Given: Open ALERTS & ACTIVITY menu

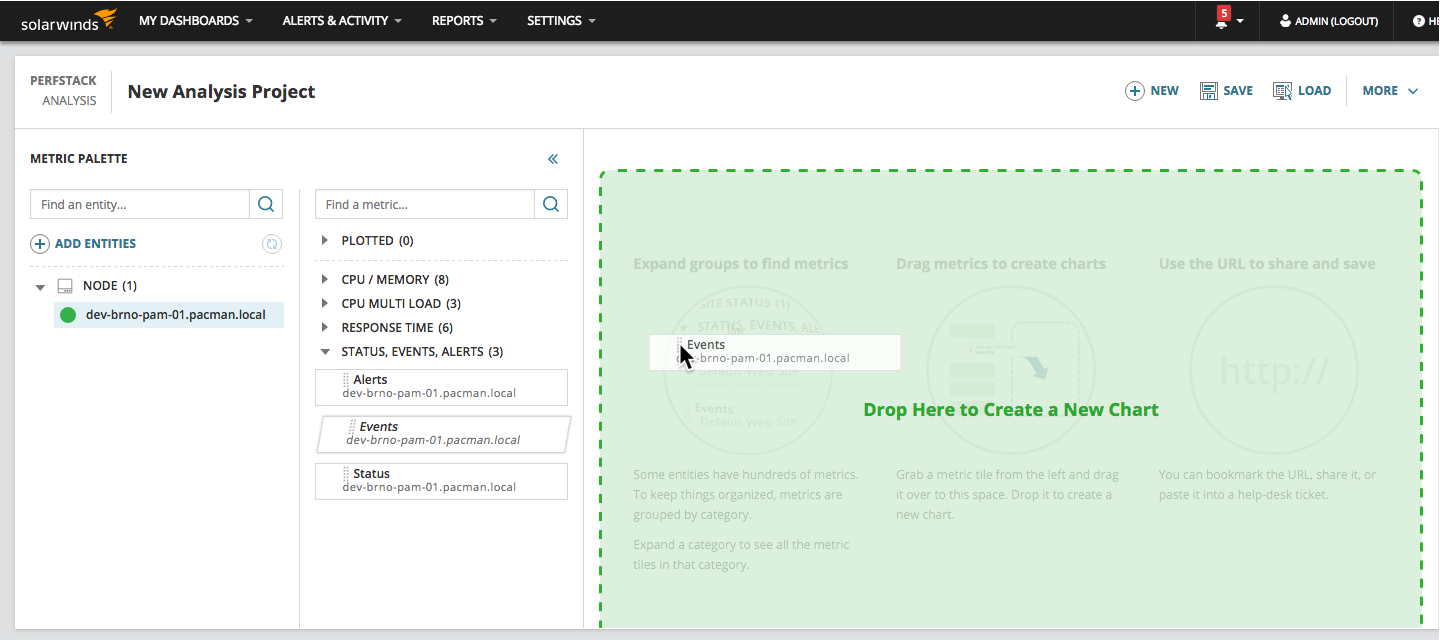Looking at the screenshot, I should click(342, 20).
